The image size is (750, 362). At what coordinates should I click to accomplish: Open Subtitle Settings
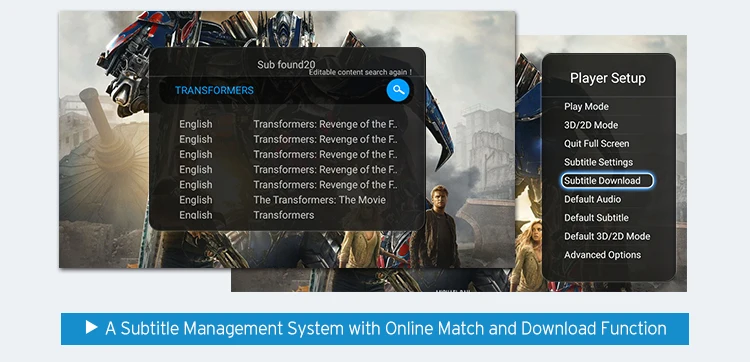(x=598, y=162)
